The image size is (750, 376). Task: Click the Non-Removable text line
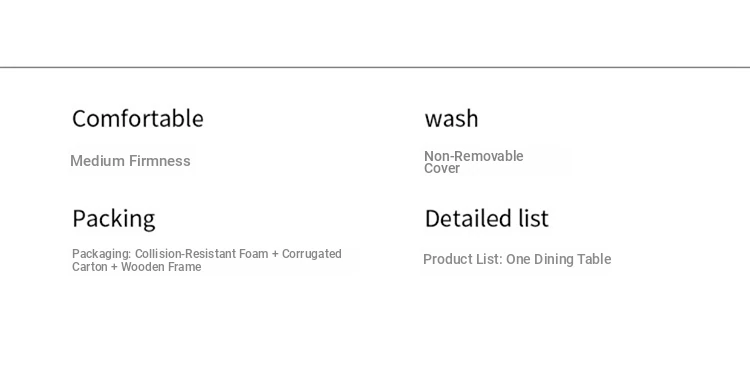click(474, 156)
